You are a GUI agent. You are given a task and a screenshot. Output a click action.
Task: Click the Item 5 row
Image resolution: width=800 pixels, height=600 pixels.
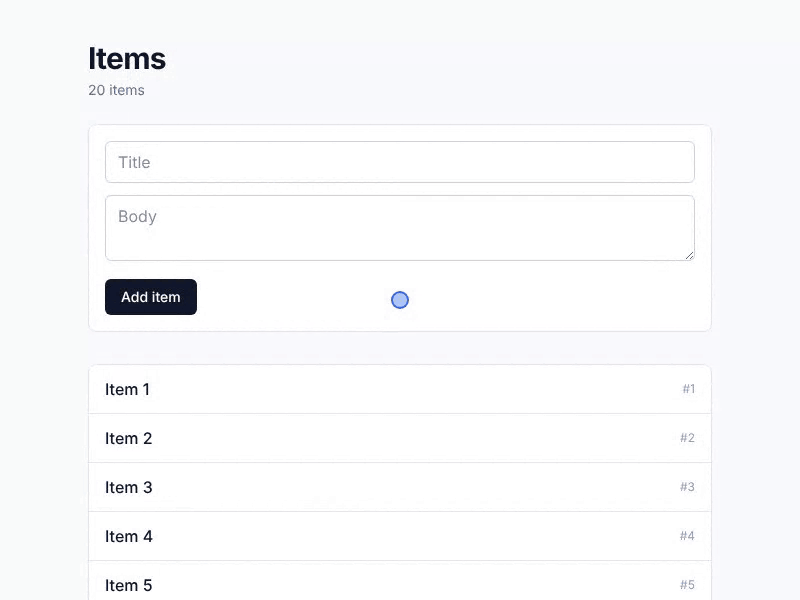[399, 581]
